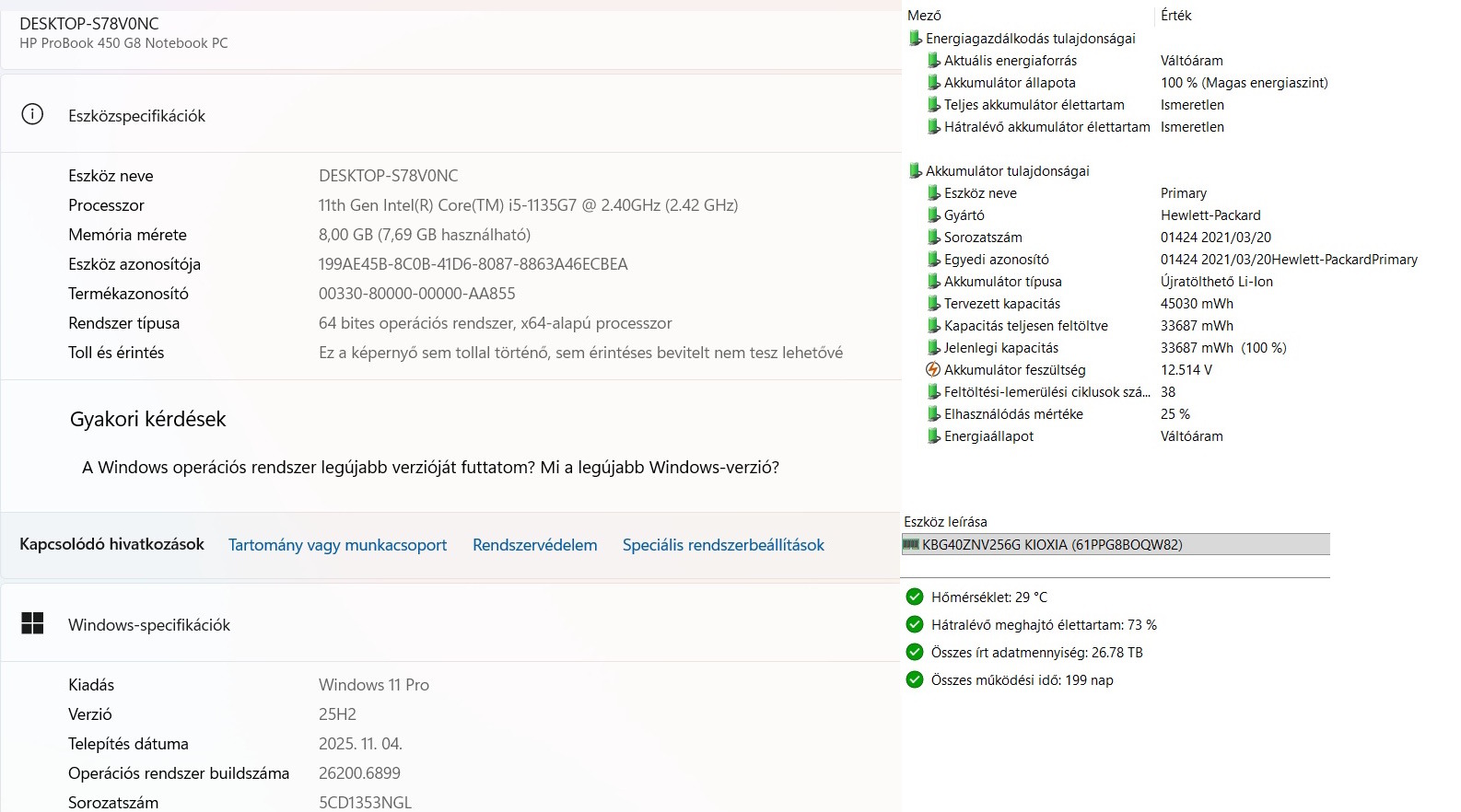Viewport: 1461px width, 812px height.
Task: Click the Windows 11 Pro edition value
Action: (374, 685)
